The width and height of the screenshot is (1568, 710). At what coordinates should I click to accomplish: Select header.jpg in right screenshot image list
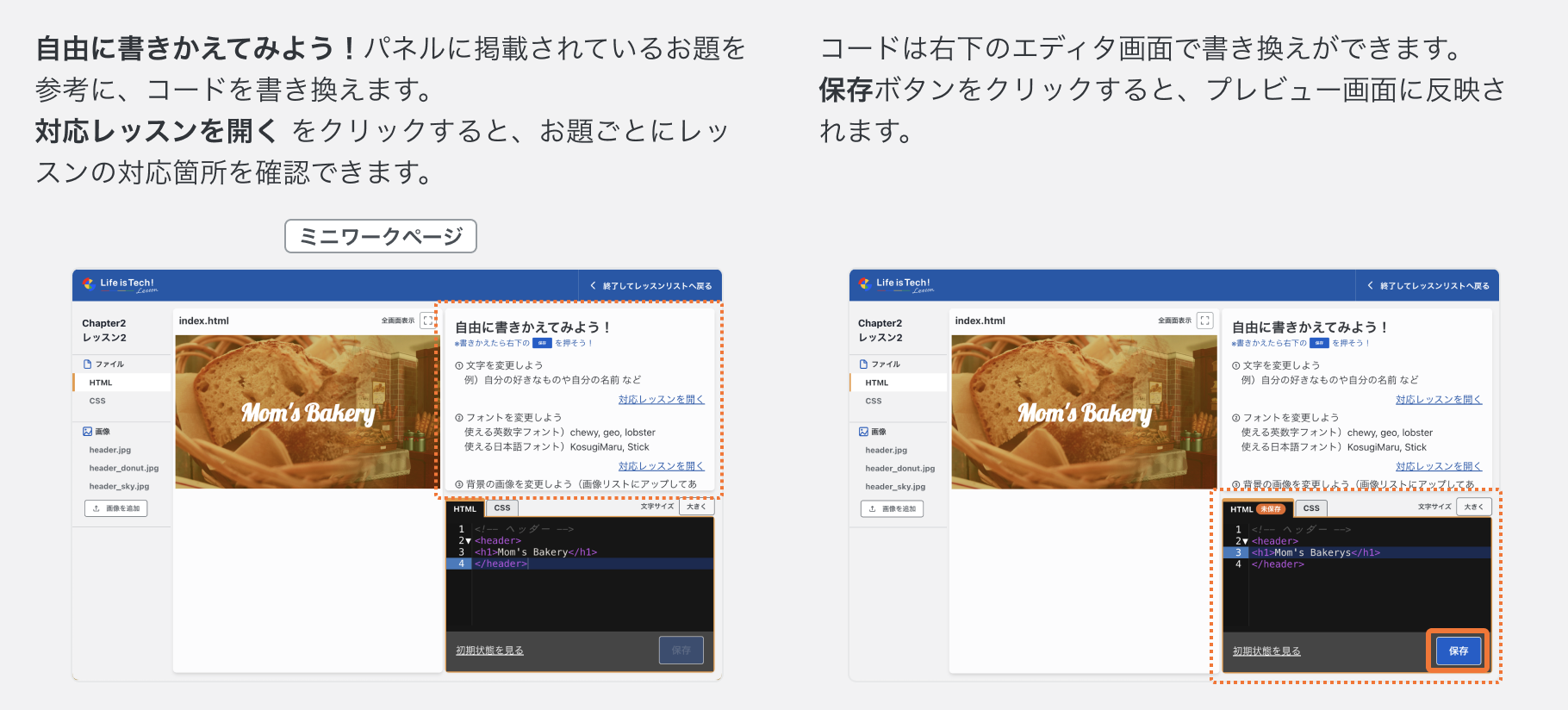[x=887, y=450]
